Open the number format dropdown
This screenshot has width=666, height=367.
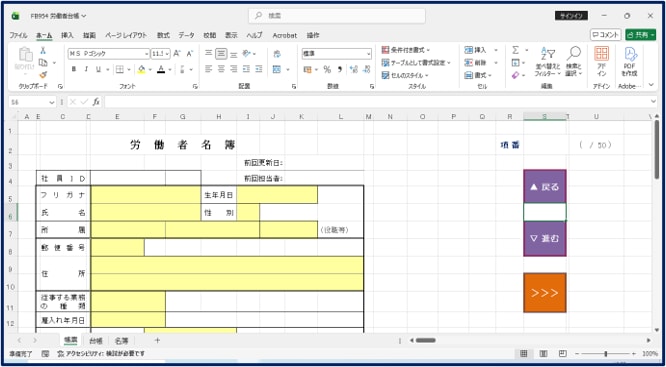point(368,54)
